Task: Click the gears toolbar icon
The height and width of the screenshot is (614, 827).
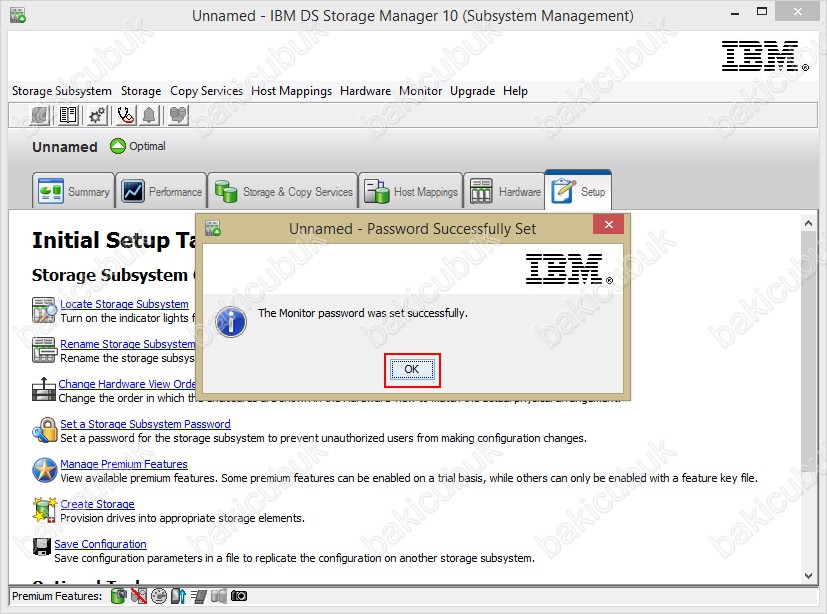Action: point(97,116)
